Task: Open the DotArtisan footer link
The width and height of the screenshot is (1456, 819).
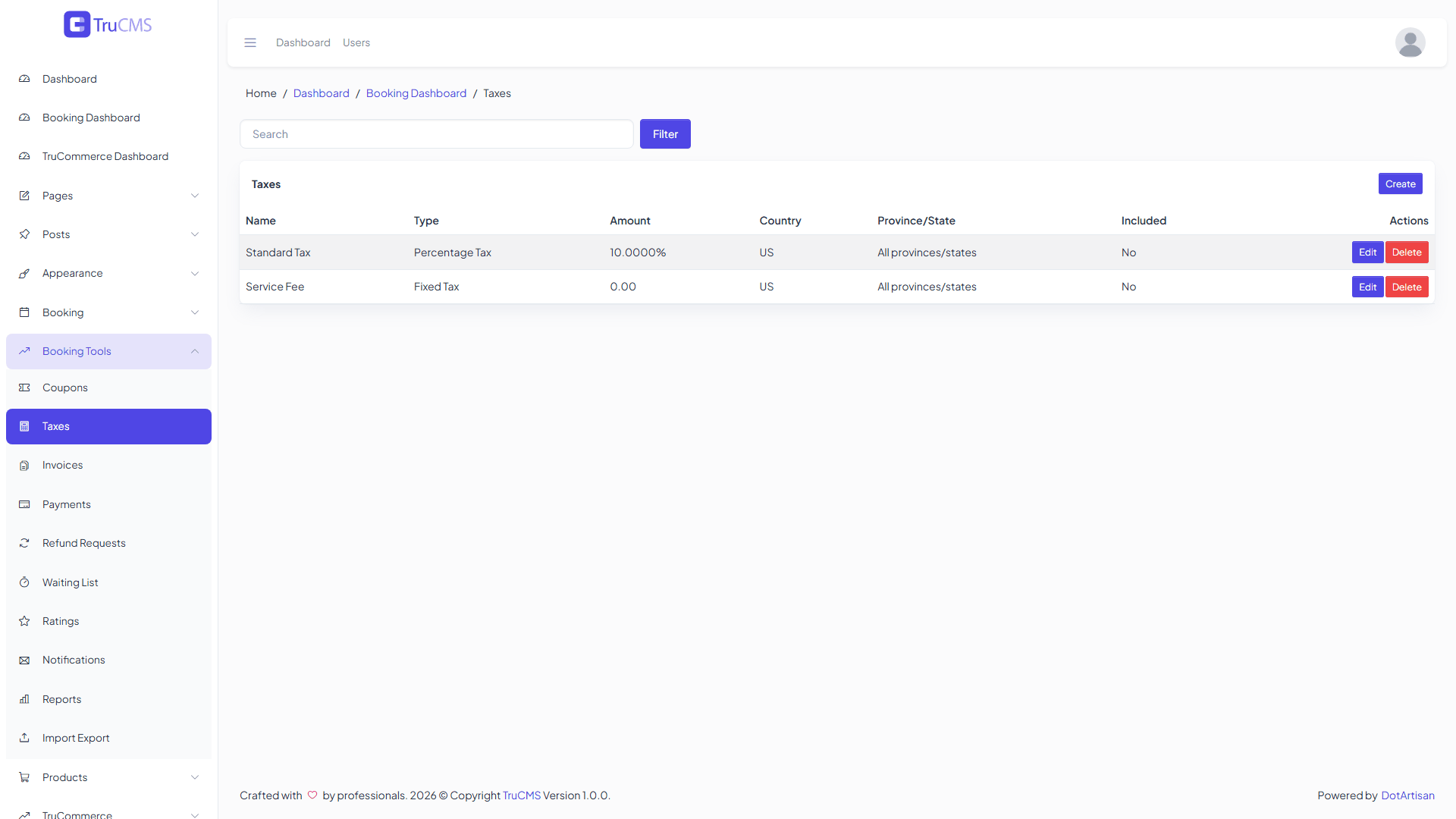Action: (1407, 795)
